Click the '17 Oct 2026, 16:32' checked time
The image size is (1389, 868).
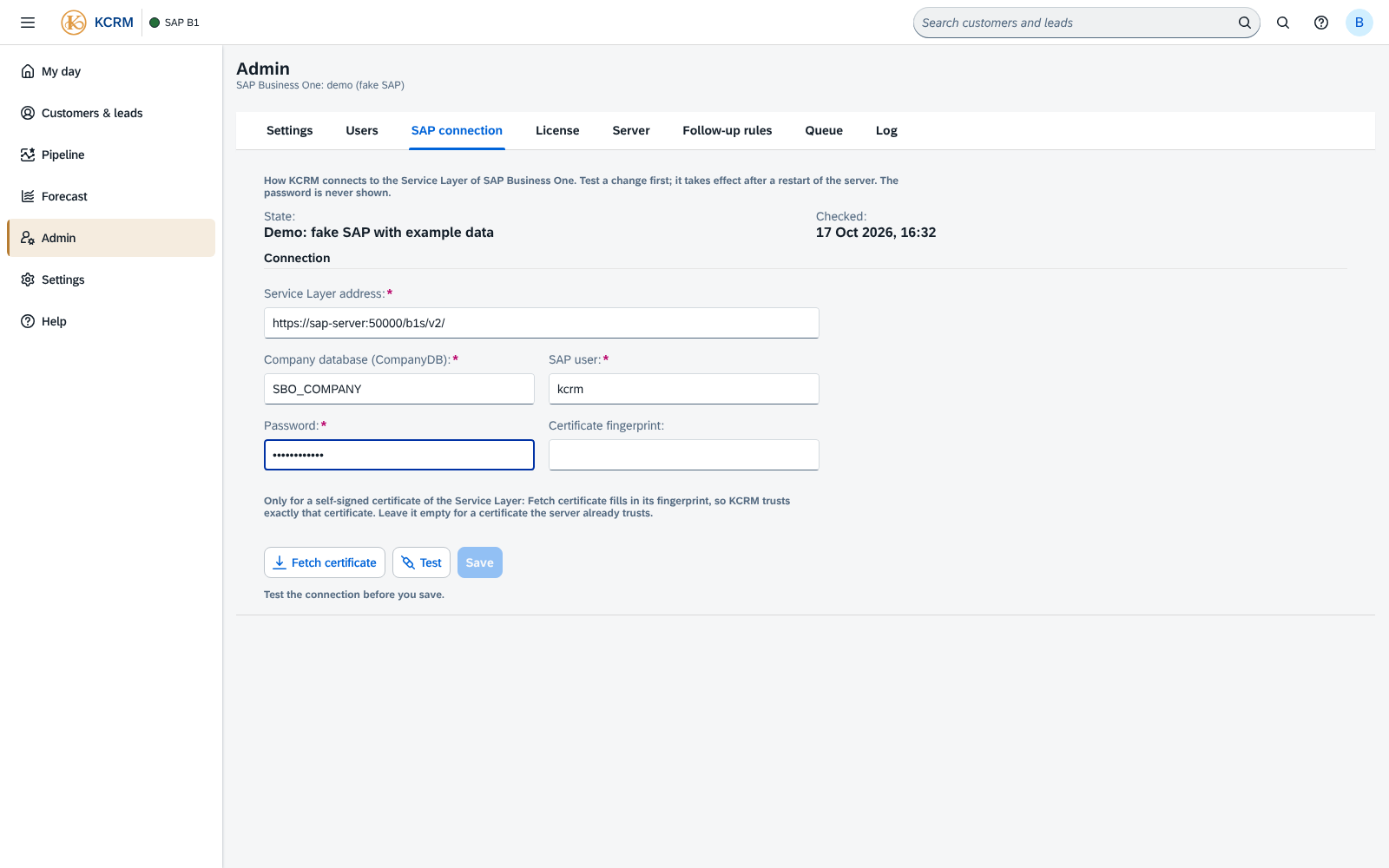coord(876,233)
